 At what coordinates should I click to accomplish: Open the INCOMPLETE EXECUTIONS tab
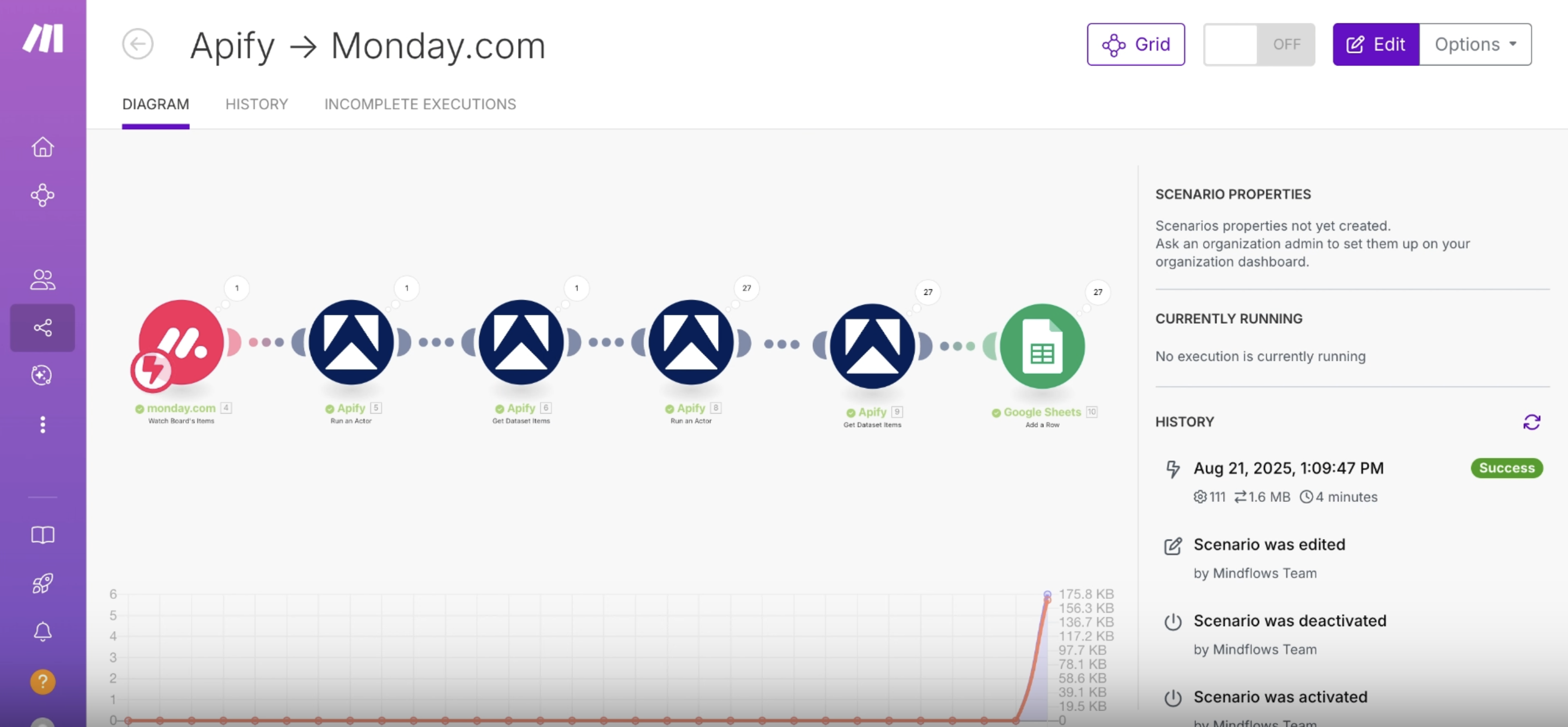point(420,104)
